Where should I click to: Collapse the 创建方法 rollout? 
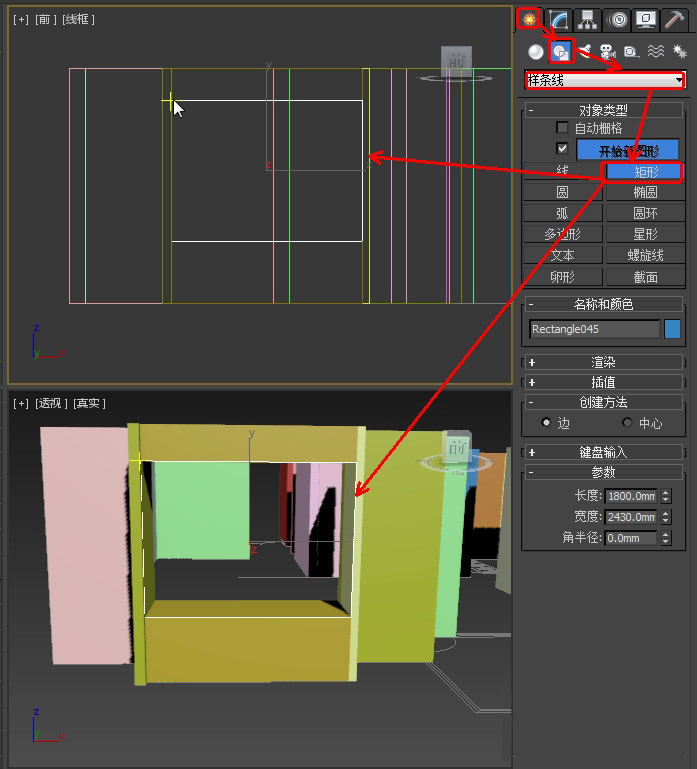(603, 403)
